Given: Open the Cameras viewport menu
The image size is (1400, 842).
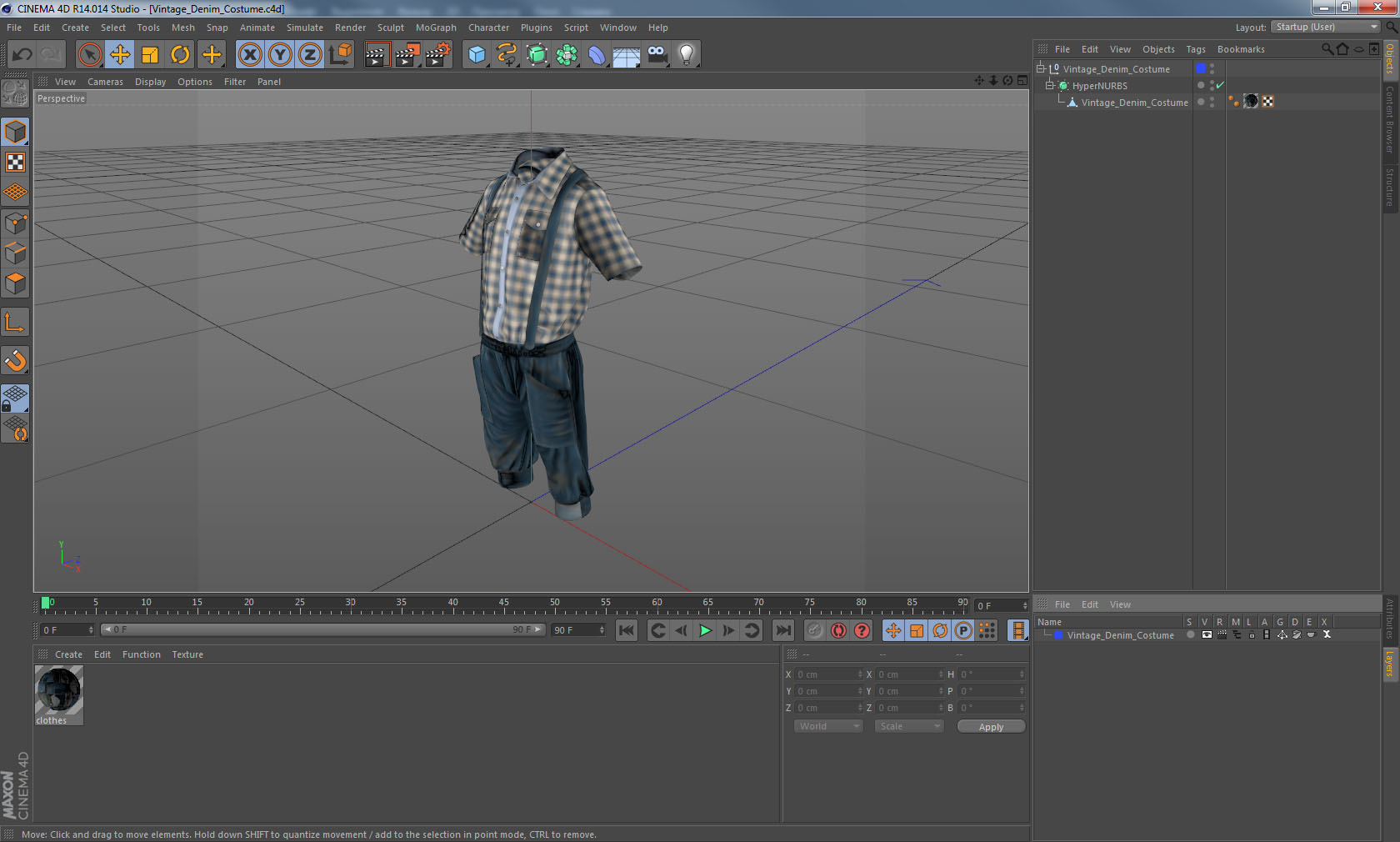Looking at the screenshot, I should [x=105, y=82].
